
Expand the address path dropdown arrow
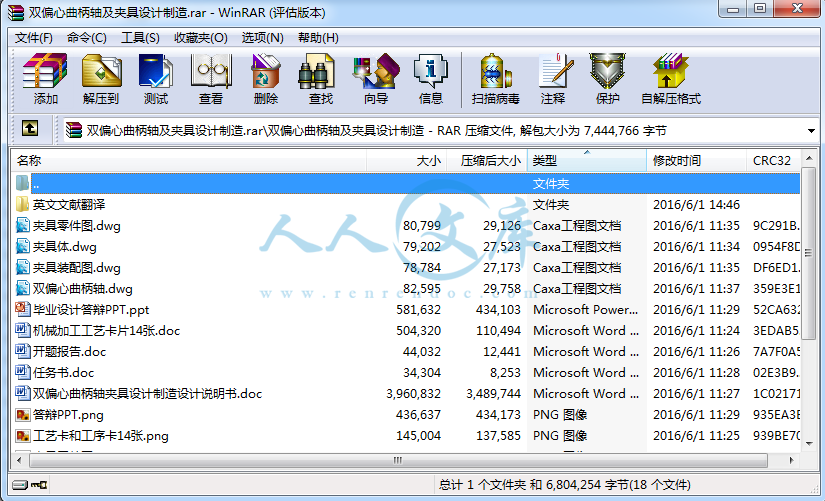click(x=811, y=131)
